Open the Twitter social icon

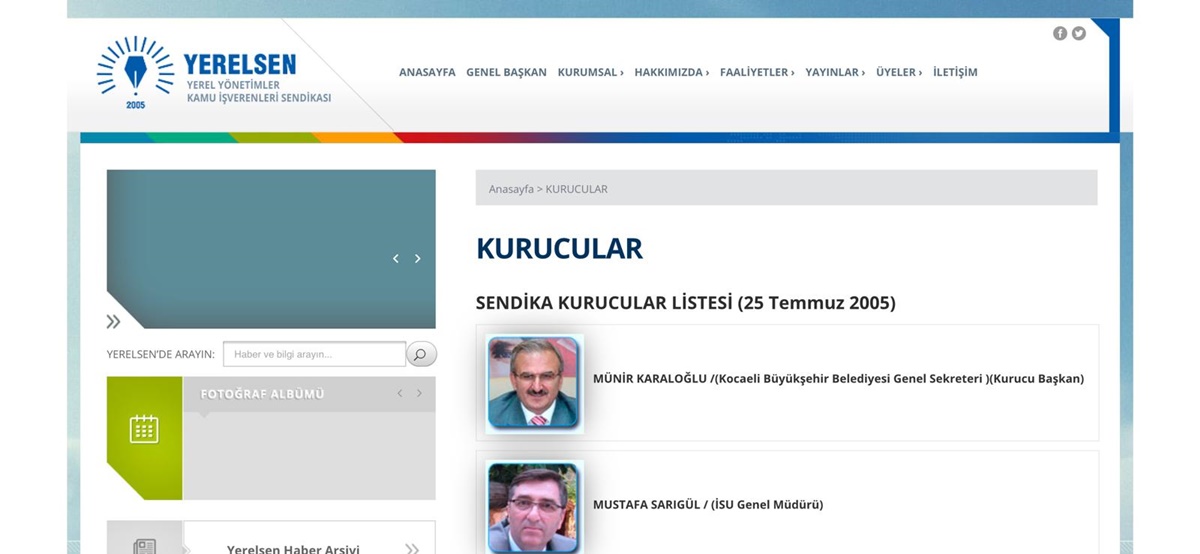(x=1079, y=33)
